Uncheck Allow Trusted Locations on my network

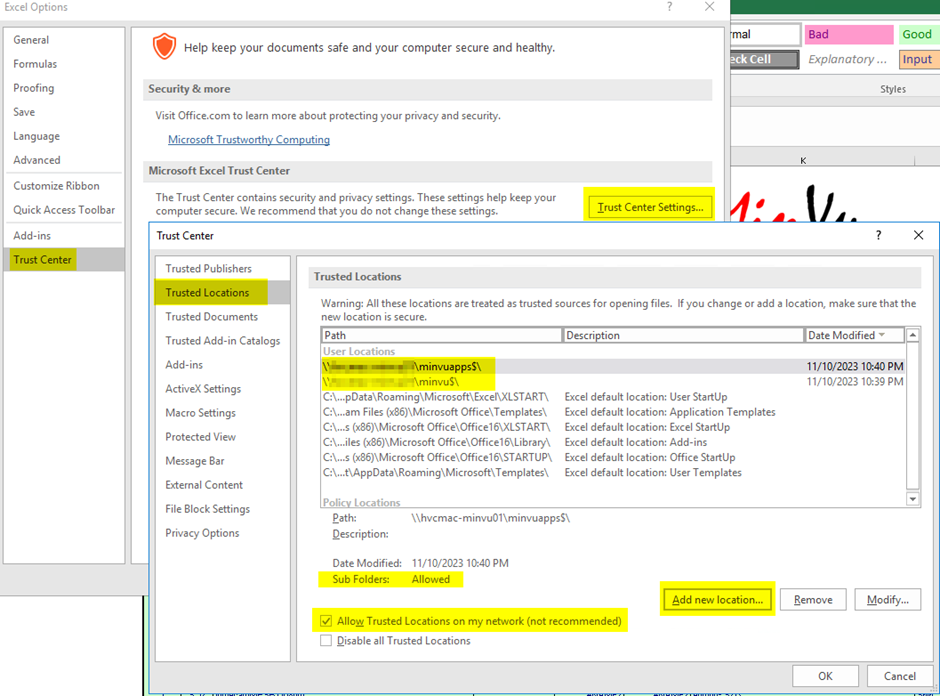[x=326, y=621]
